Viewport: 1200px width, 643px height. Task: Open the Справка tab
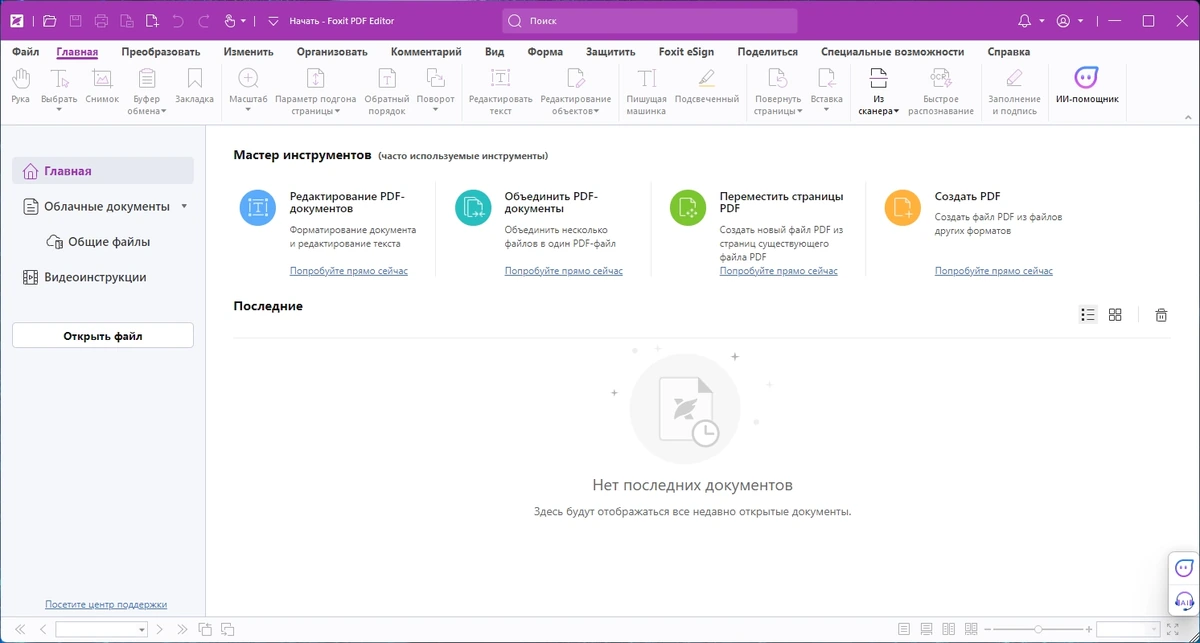1008,52
